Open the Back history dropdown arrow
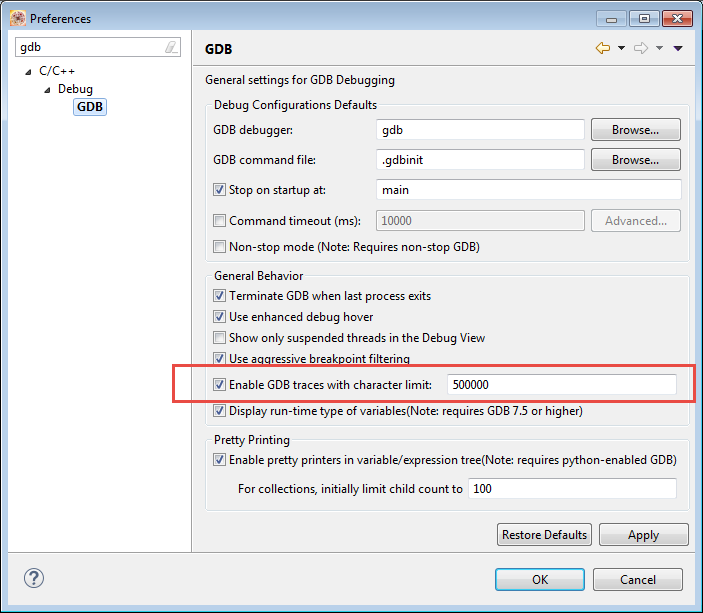The image size is (703, 613). 621,48
